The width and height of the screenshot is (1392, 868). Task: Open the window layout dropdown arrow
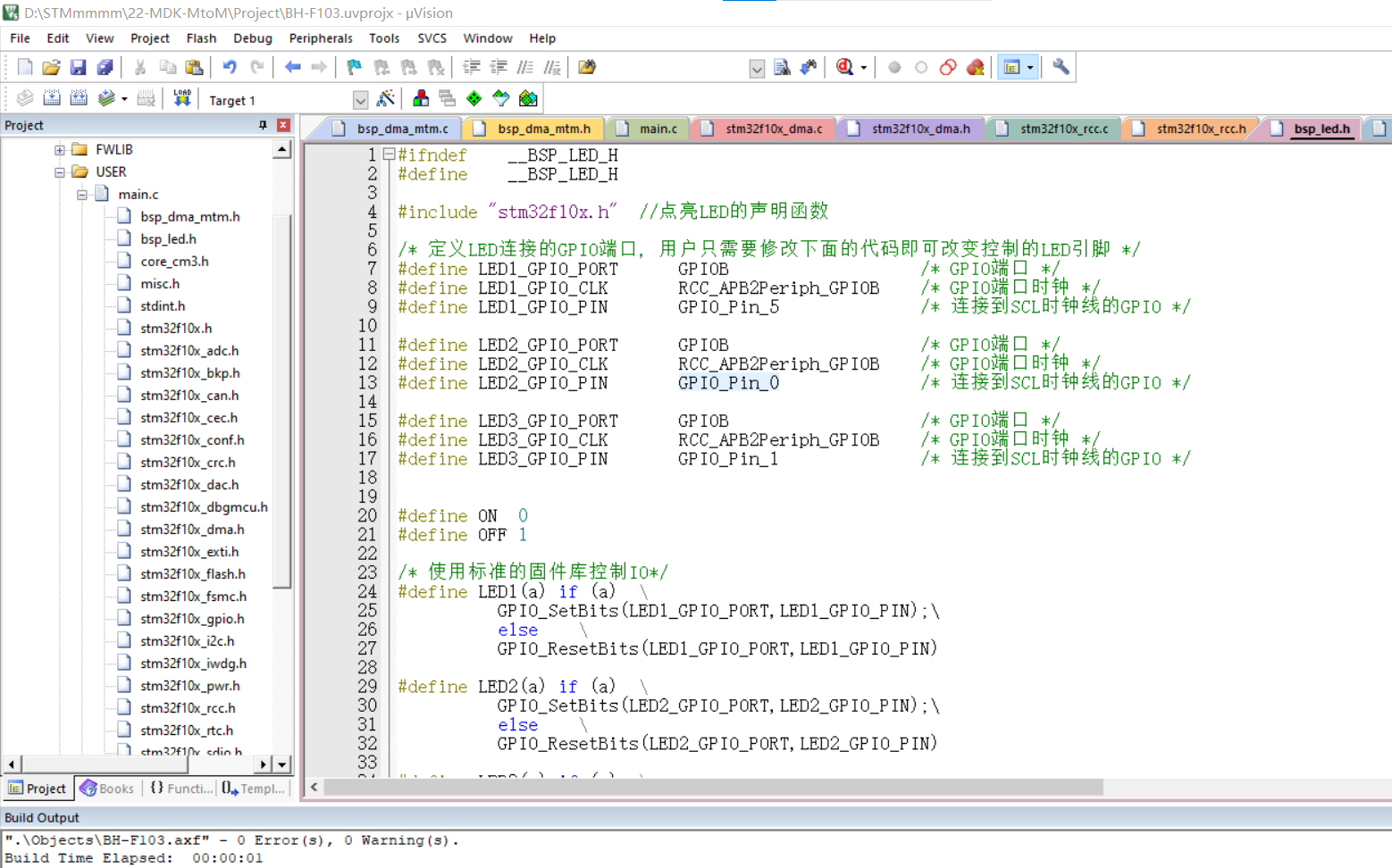(x=1030, y=68)
